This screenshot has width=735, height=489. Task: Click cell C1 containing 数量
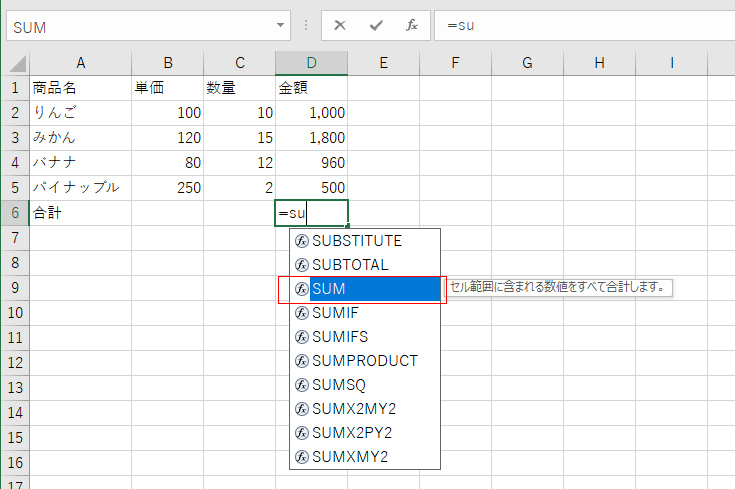240,88
